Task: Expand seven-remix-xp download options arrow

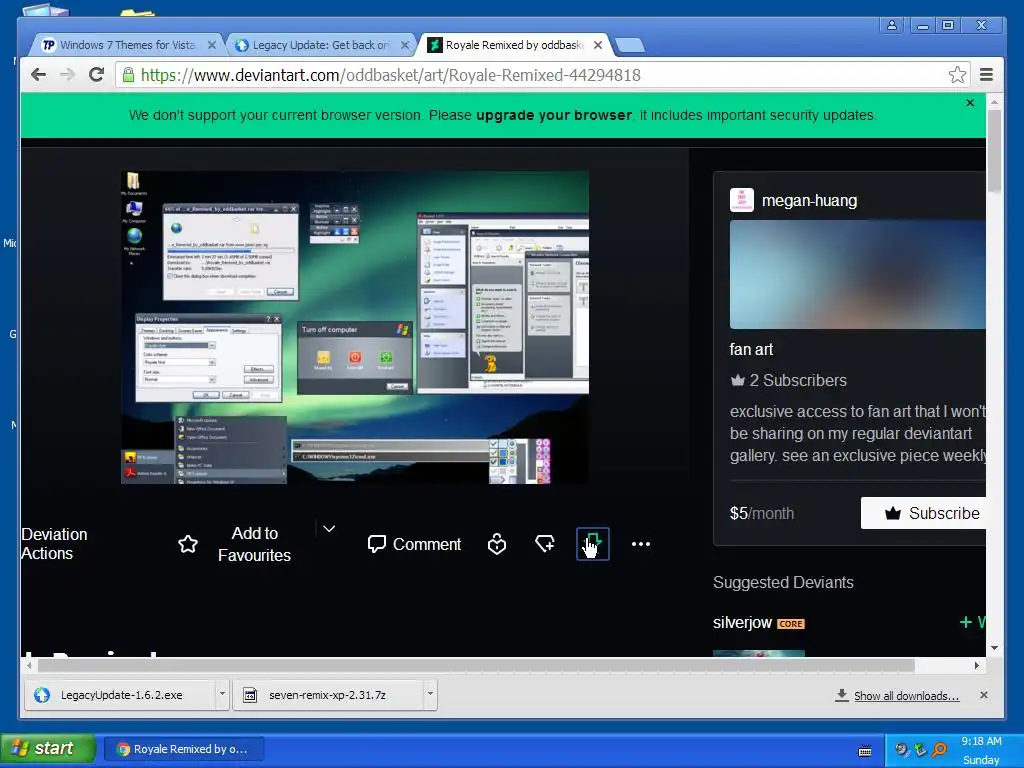Action: [430, 695]
